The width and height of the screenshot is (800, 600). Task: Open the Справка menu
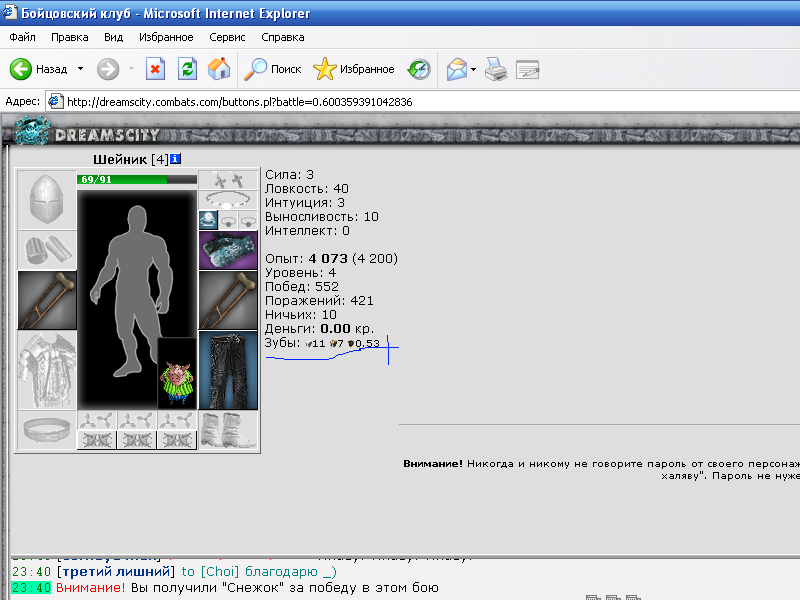coord(283,37)
